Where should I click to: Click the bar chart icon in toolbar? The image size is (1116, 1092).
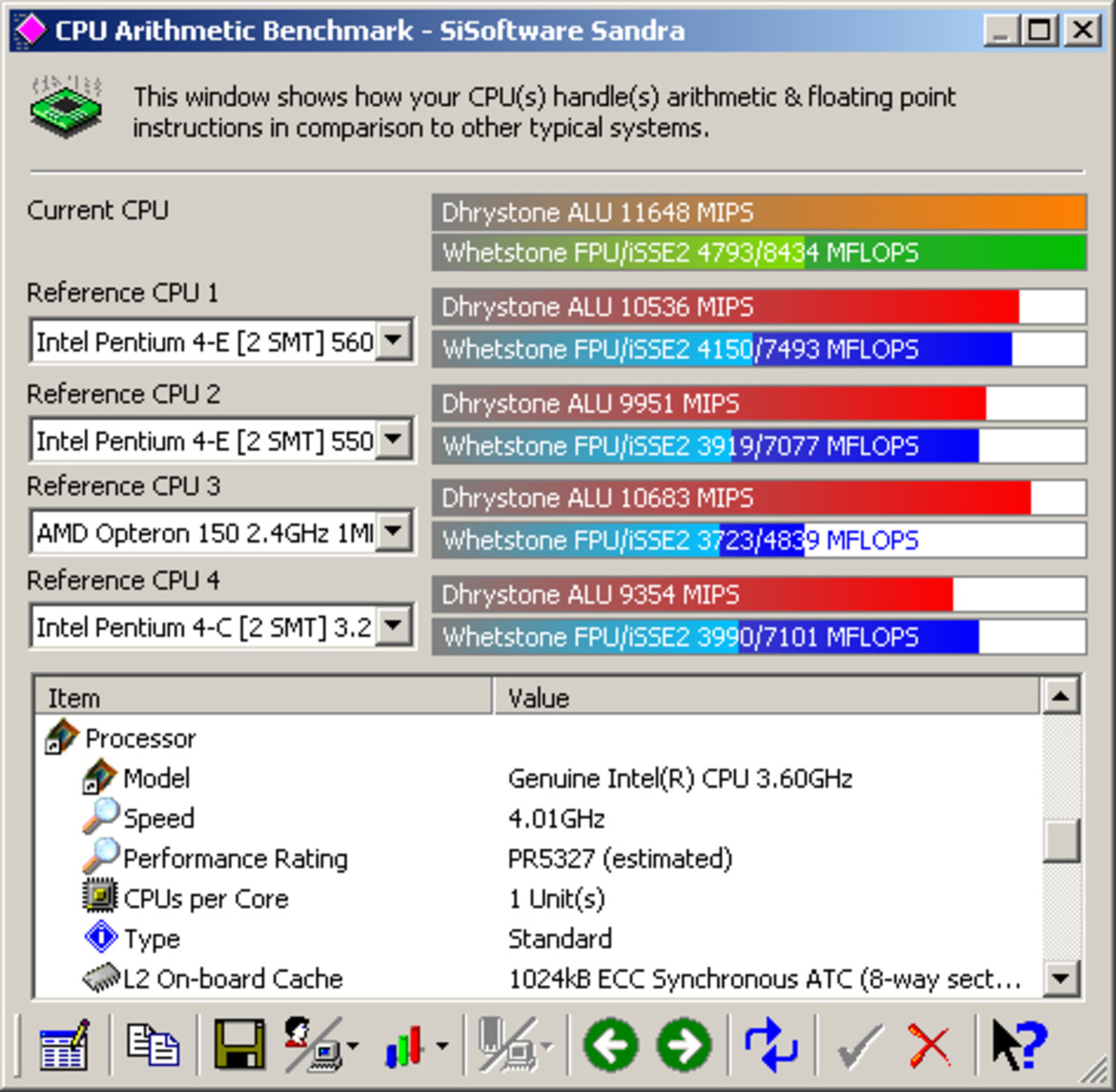(x=404, y=1045)
